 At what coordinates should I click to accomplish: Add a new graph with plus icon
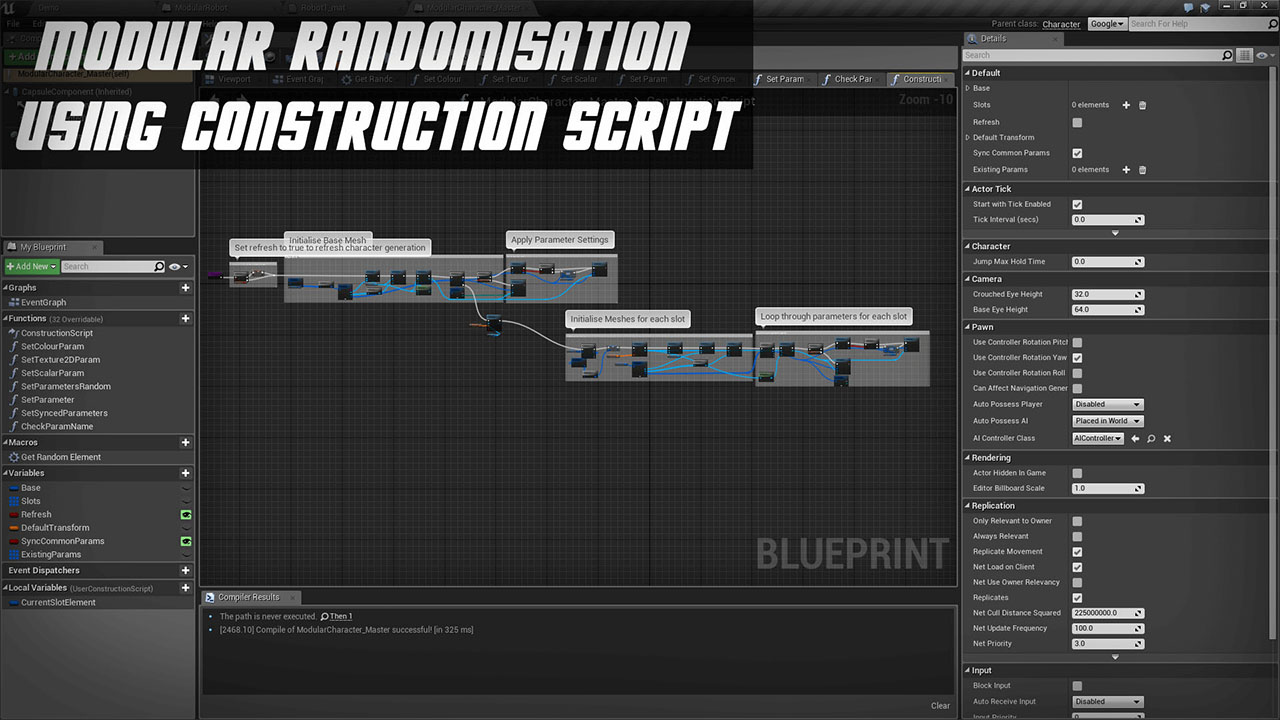click(x=185, y=288)
